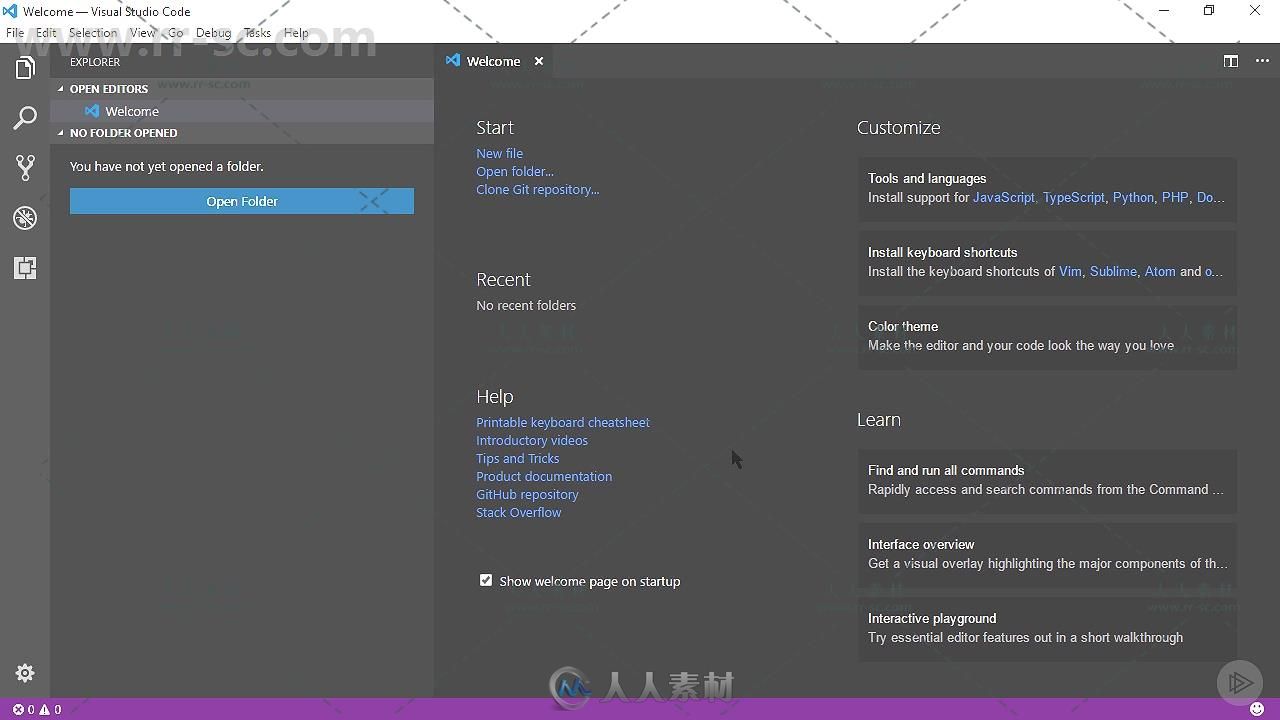This screenshot has height=720, width=1280.
Task: Open the Color theme card
Action: coord(1047,336)
